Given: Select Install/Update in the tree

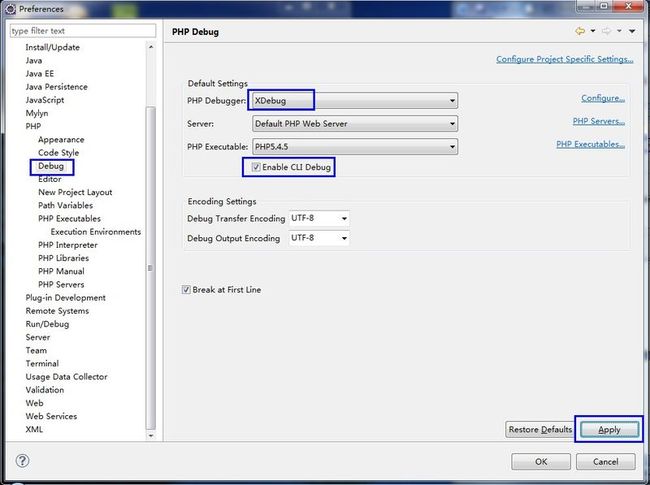Looking at the screenshot, I should coord(52,47).
